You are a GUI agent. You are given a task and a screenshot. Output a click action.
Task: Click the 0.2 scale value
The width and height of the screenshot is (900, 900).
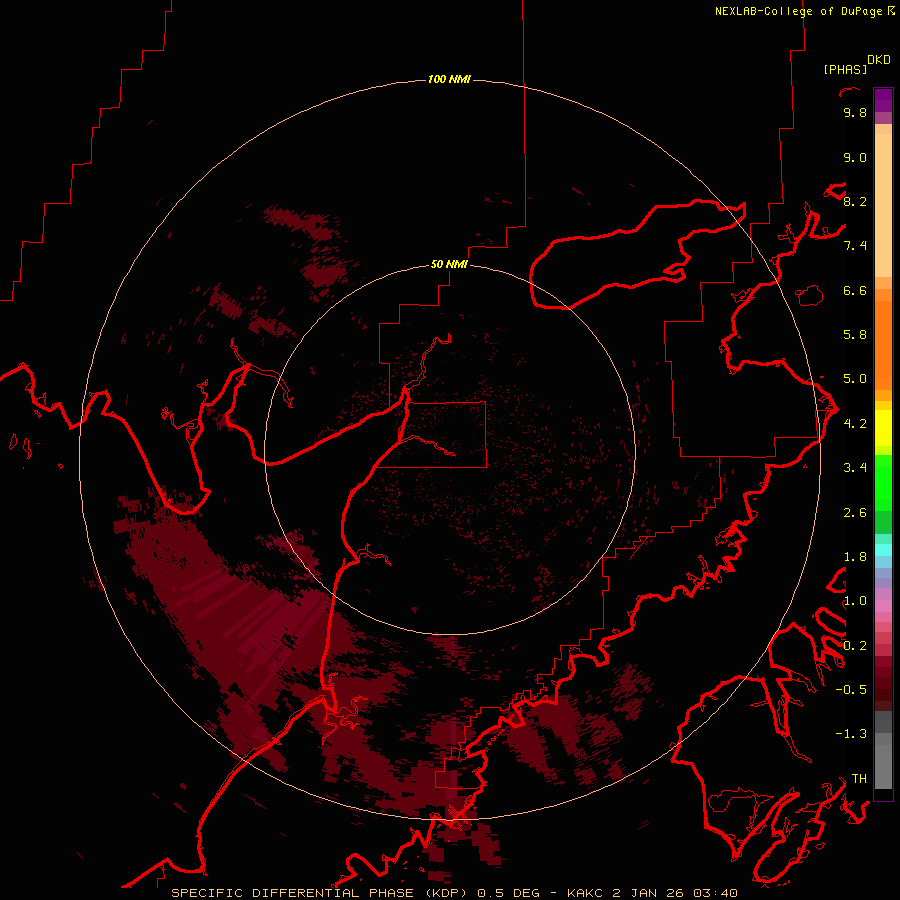point(855,646)
